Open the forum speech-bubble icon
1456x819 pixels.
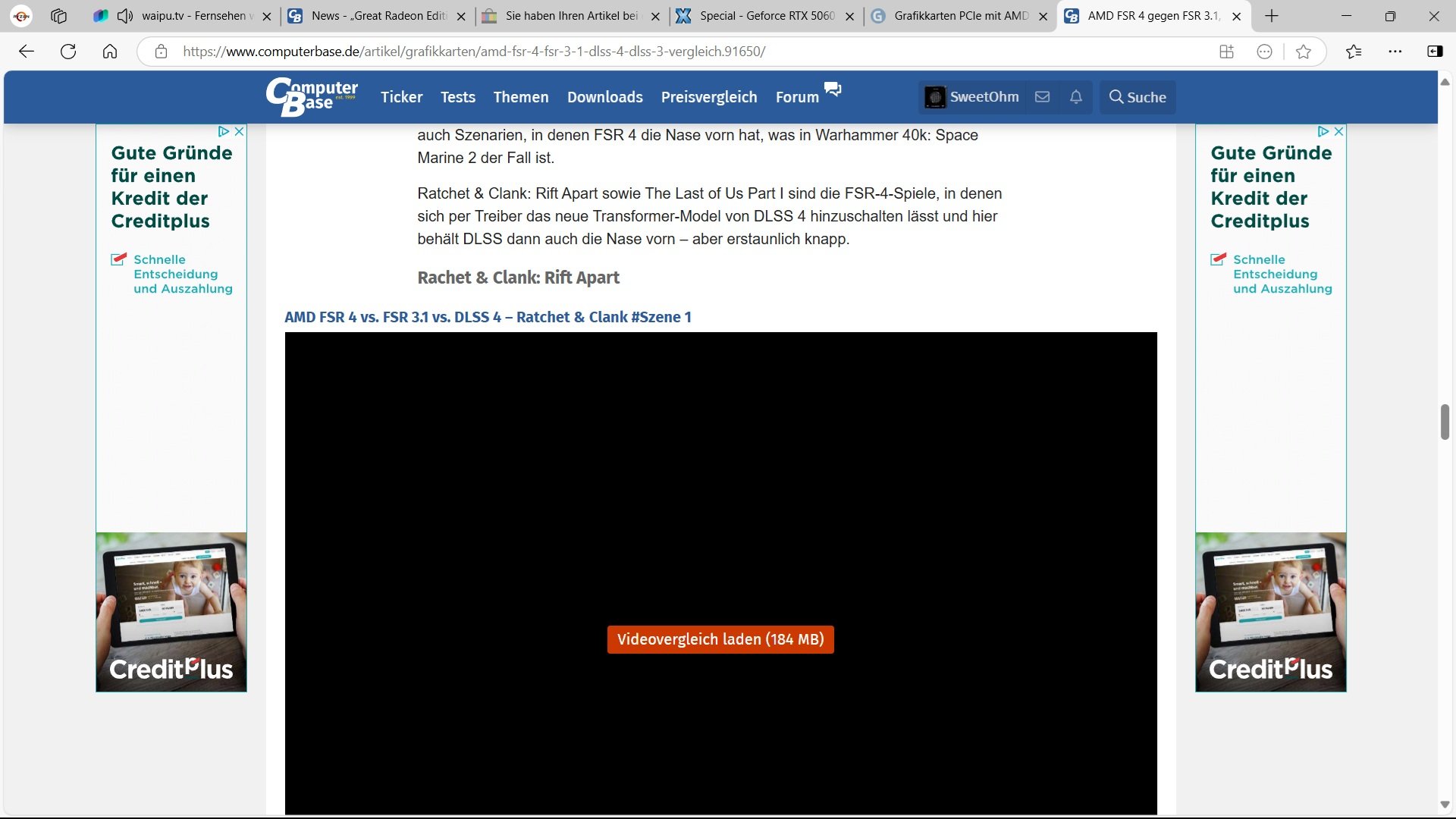tap(833, 89)
